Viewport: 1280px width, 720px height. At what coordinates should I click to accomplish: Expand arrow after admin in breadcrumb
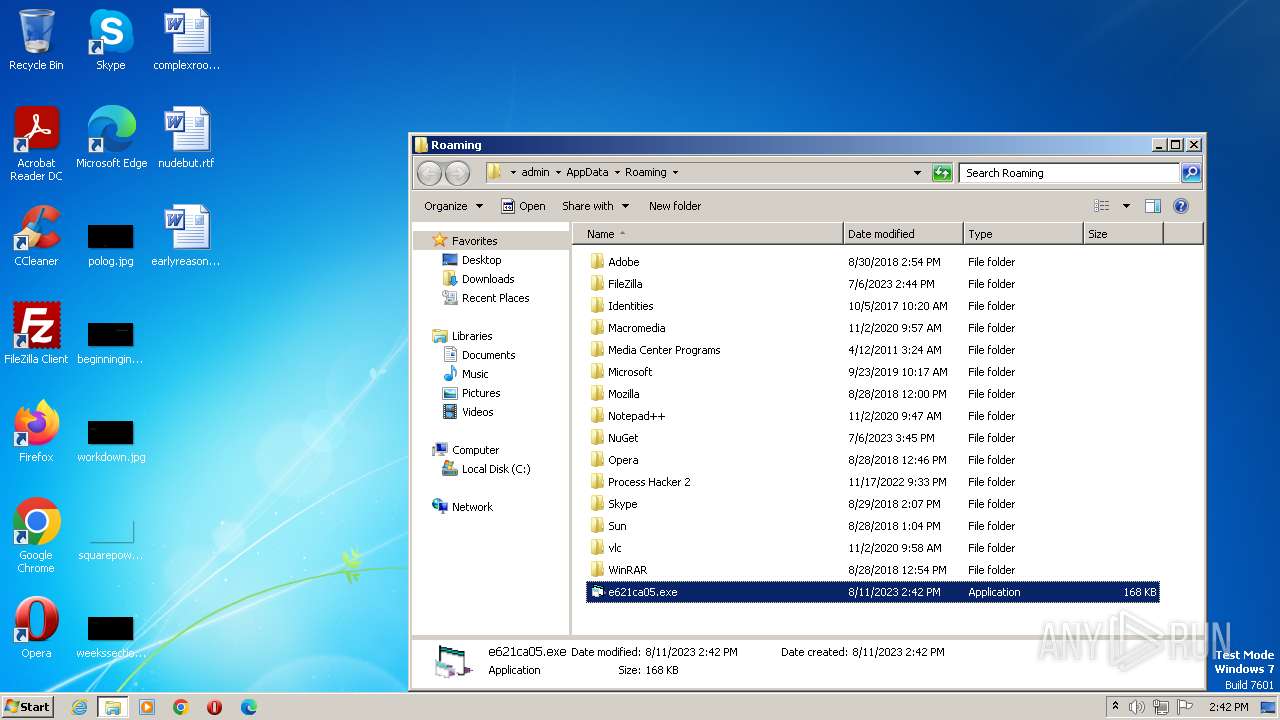(x=558, y=173)
